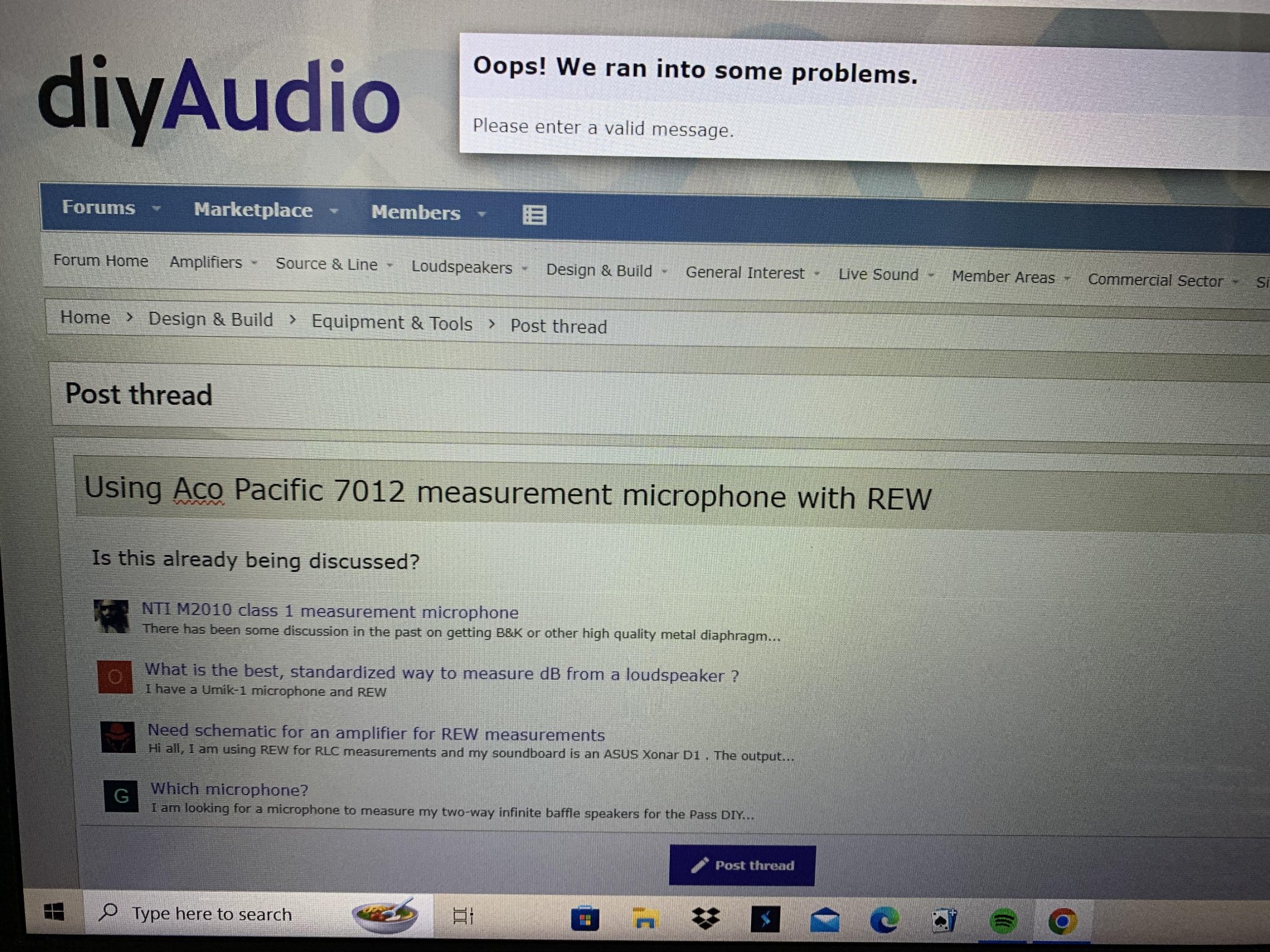Open the list icon in the blue nav bar
1270x952 pixels.
(x=534, y=215)
